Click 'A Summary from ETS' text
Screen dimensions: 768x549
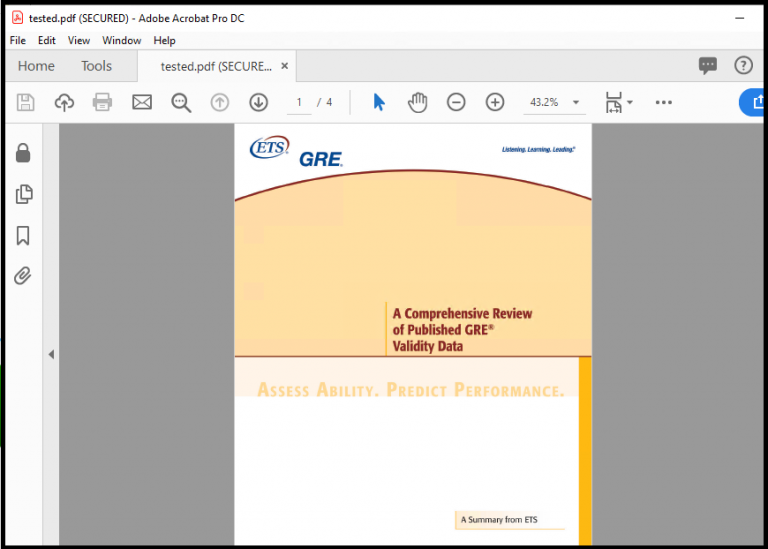coord(499,520)
